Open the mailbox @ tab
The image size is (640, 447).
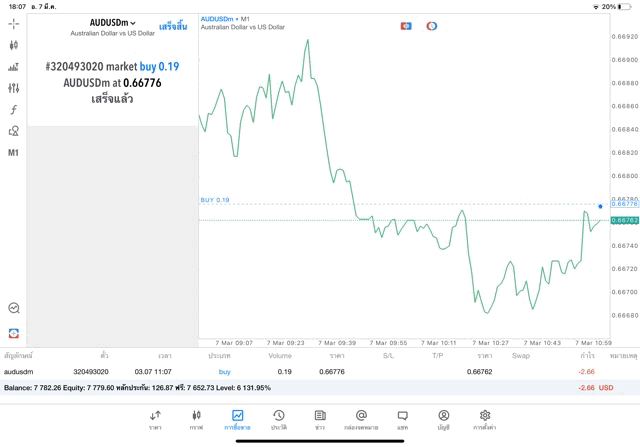coord(361,420)
